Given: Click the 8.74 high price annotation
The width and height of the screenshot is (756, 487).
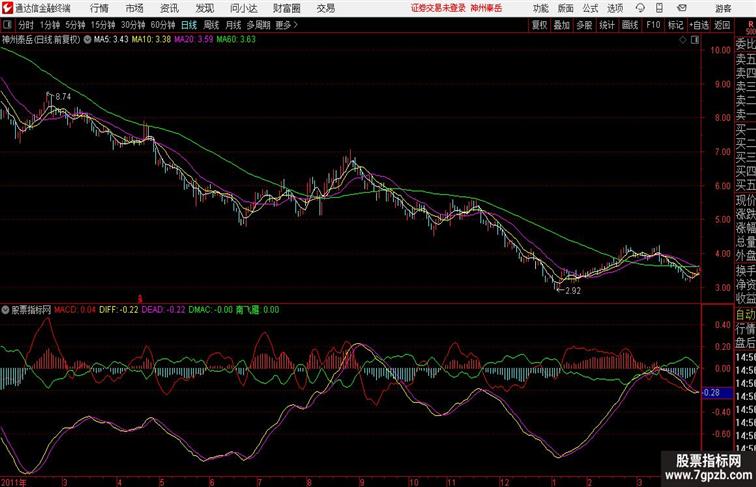Looking at the screenshot, I should (63, 97).
